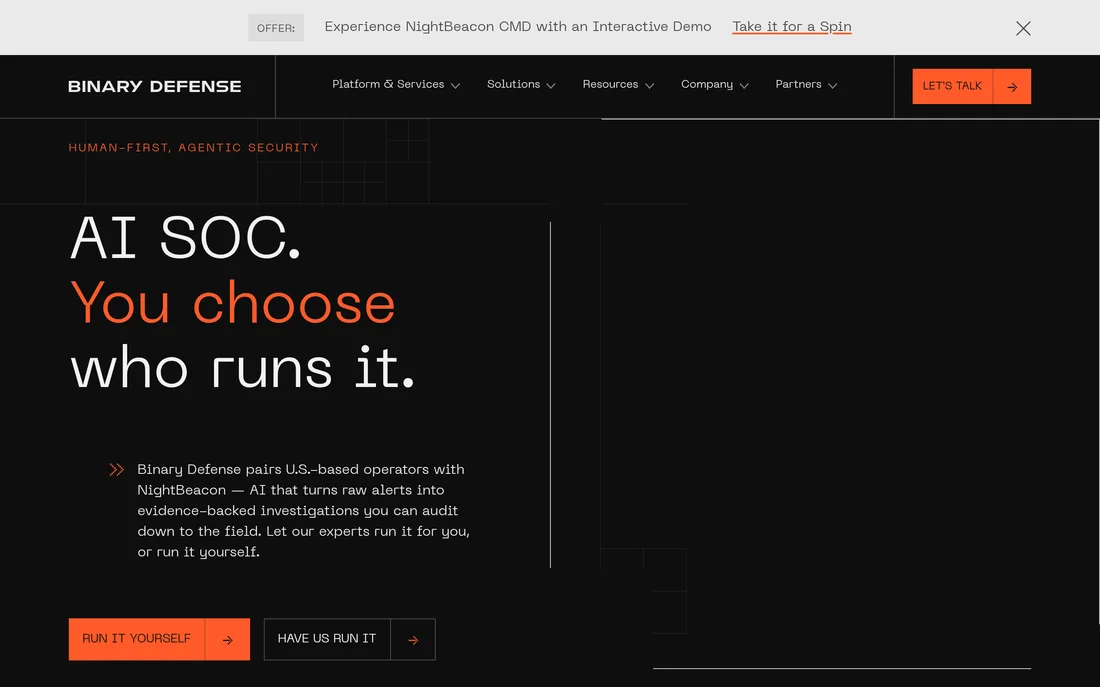Click the RUN IT YOURSELF button

click(x=159, y=639)
